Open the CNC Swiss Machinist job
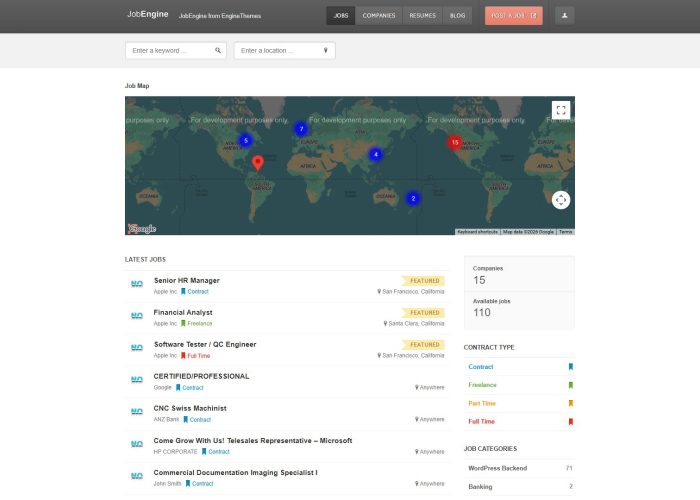This screenshot has height=500, width=700. pos(190,408)
